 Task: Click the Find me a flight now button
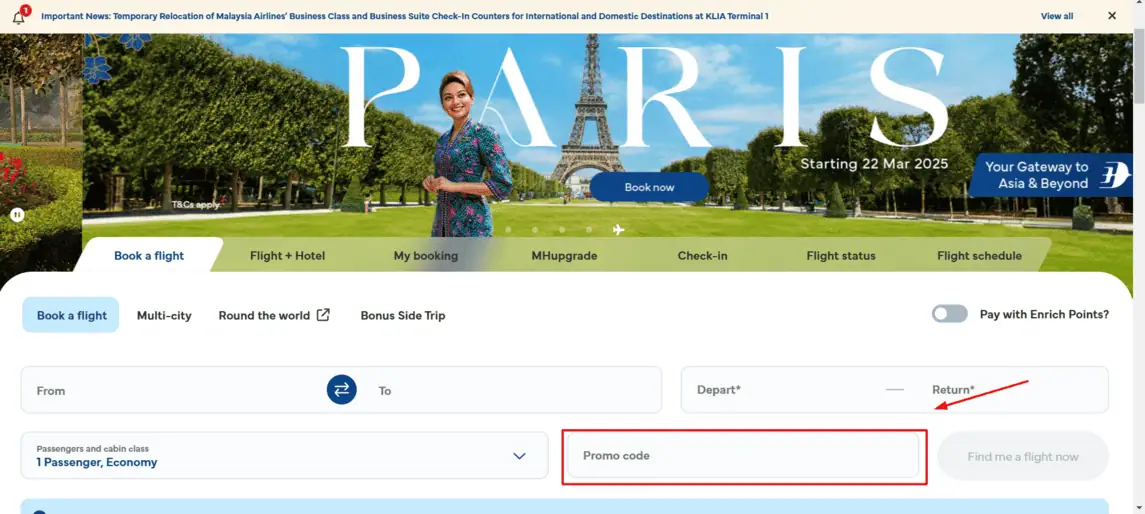(1022, 456)
